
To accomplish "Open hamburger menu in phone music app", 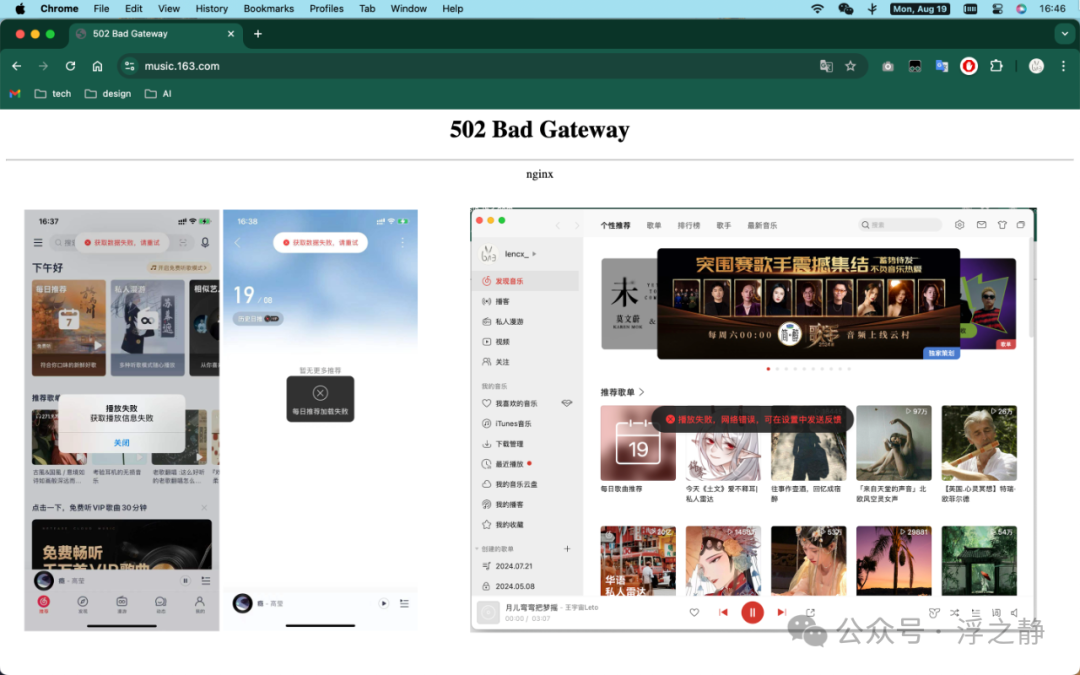I will (38, 242).
